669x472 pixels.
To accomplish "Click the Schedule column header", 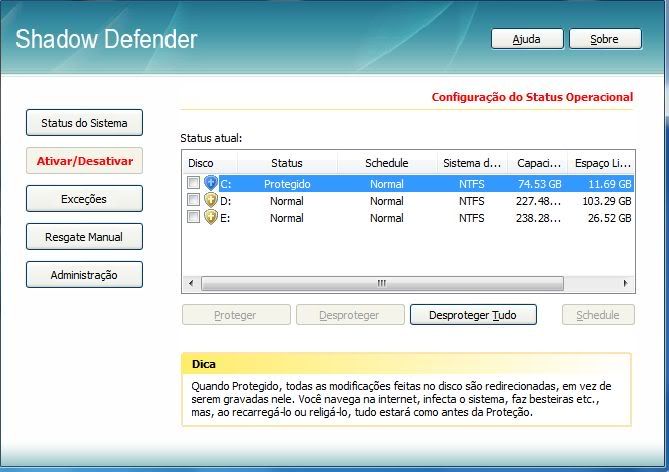I will [387, 163].
